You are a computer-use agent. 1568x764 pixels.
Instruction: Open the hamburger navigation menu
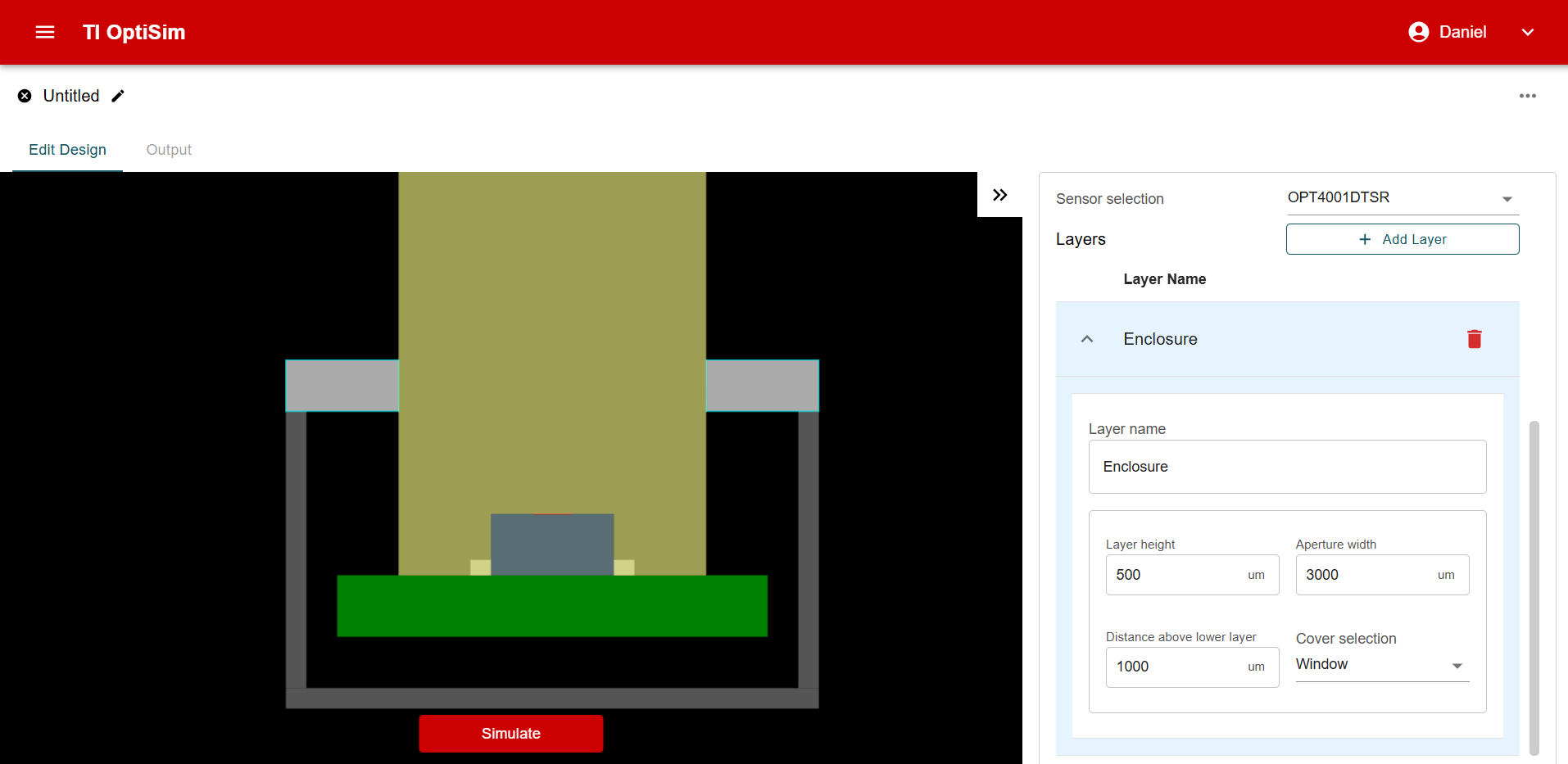[x=45, y=32]
